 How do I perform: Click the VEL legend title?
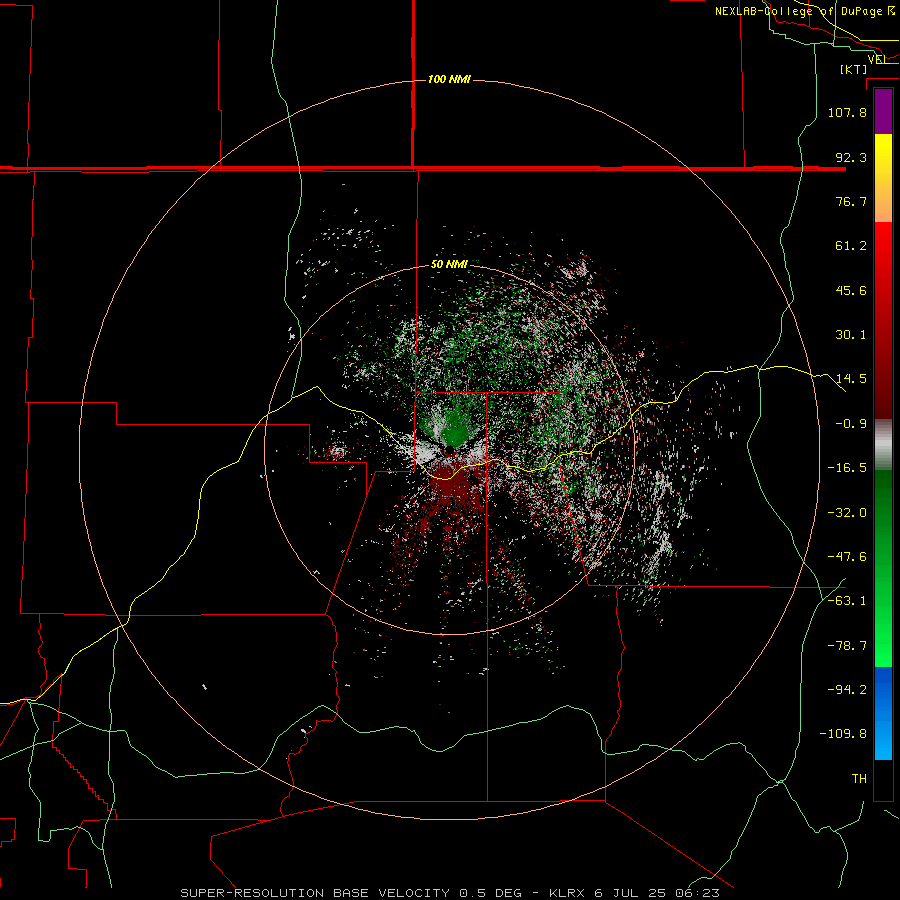pos(878,59)
